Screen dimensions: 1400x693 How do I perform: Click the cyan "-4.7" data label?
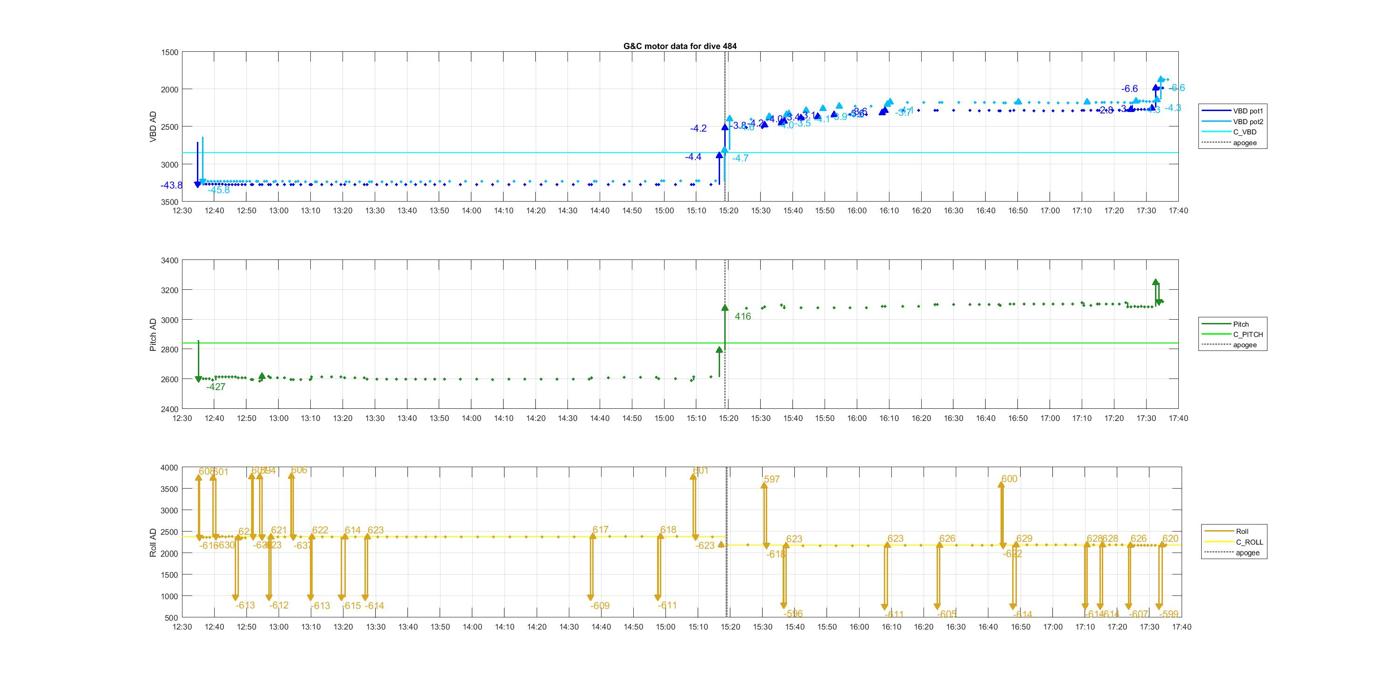click(x=740, y=158)
